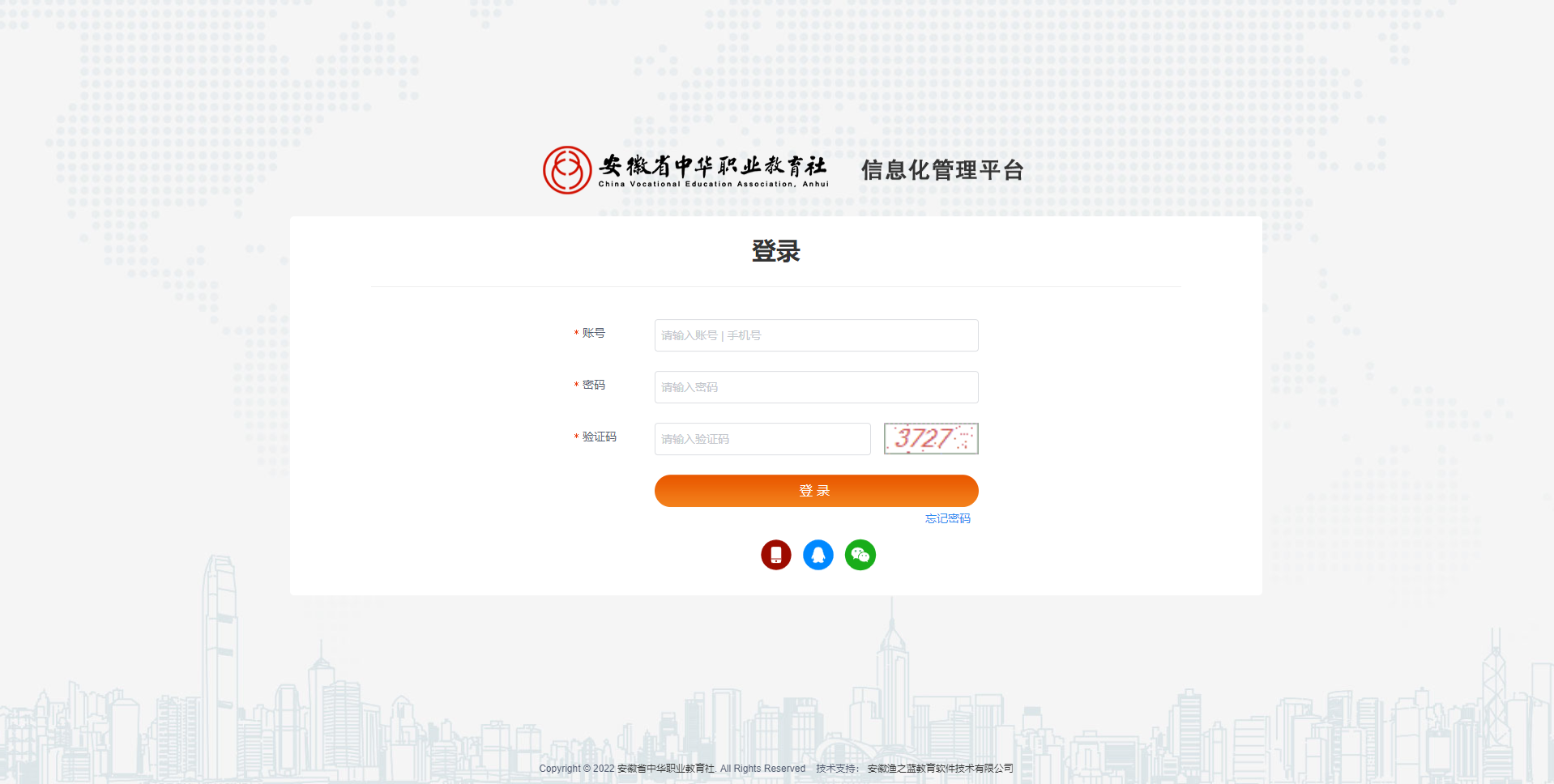The height and width of the screenshot is (784, 1554).
Task: Click the red asterisk beside 账号
Action: point(576,334)
